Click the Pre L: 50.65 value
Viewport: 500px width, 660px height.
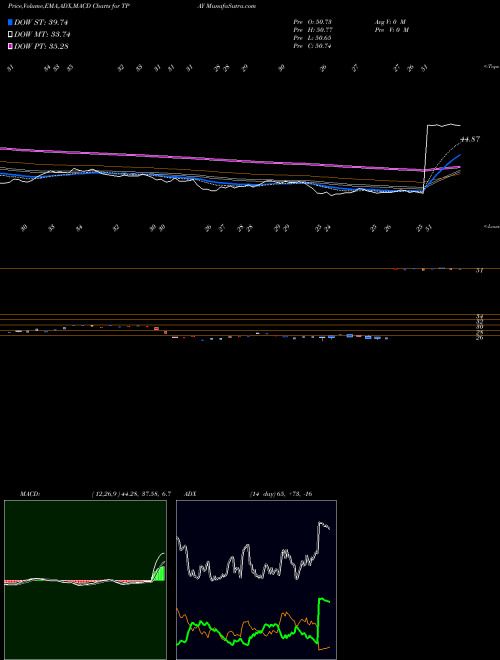(313, 38)
